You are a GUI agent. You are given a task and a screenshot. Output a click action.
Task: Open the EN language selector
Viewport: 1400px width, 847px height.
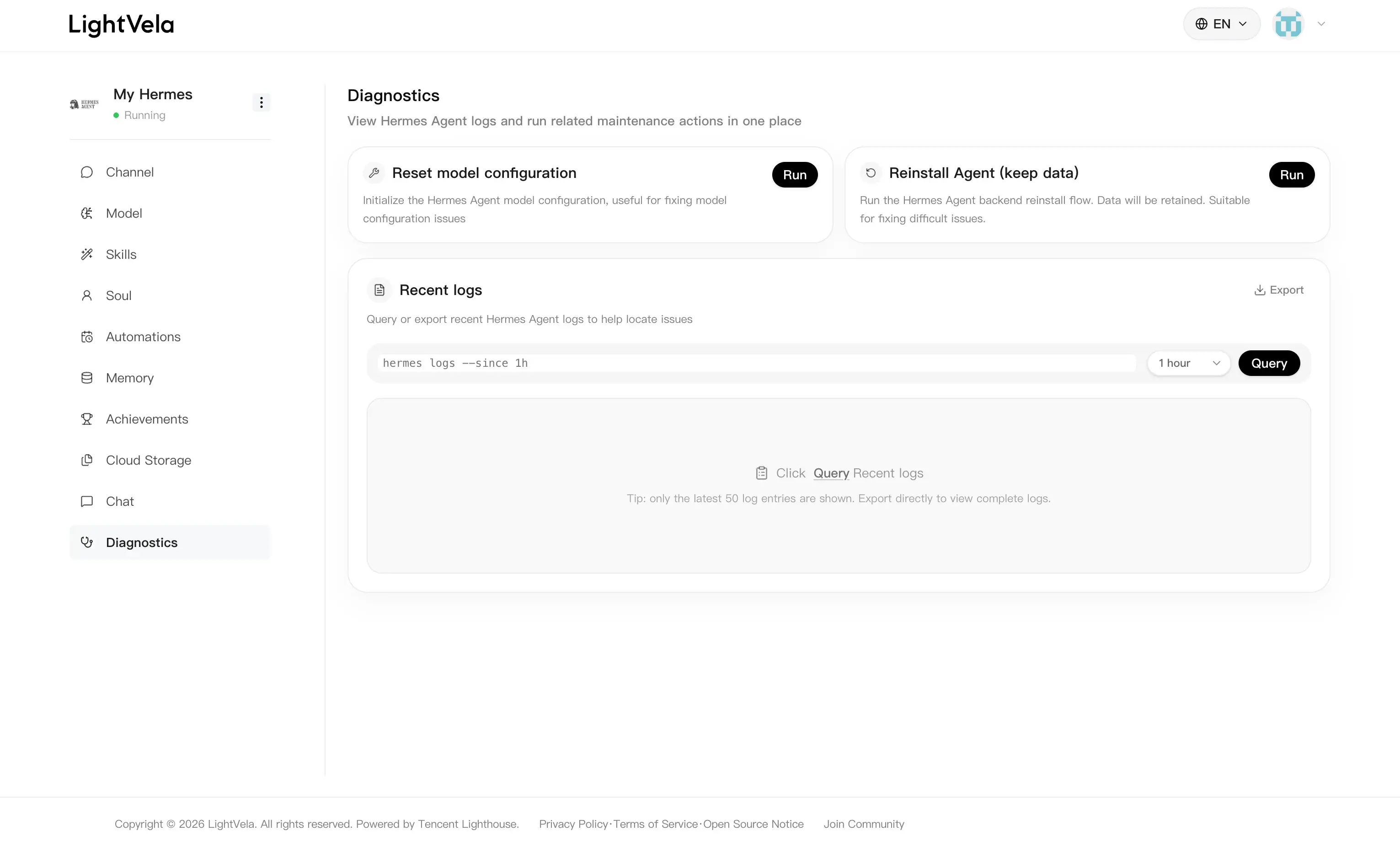[1222, 24]
